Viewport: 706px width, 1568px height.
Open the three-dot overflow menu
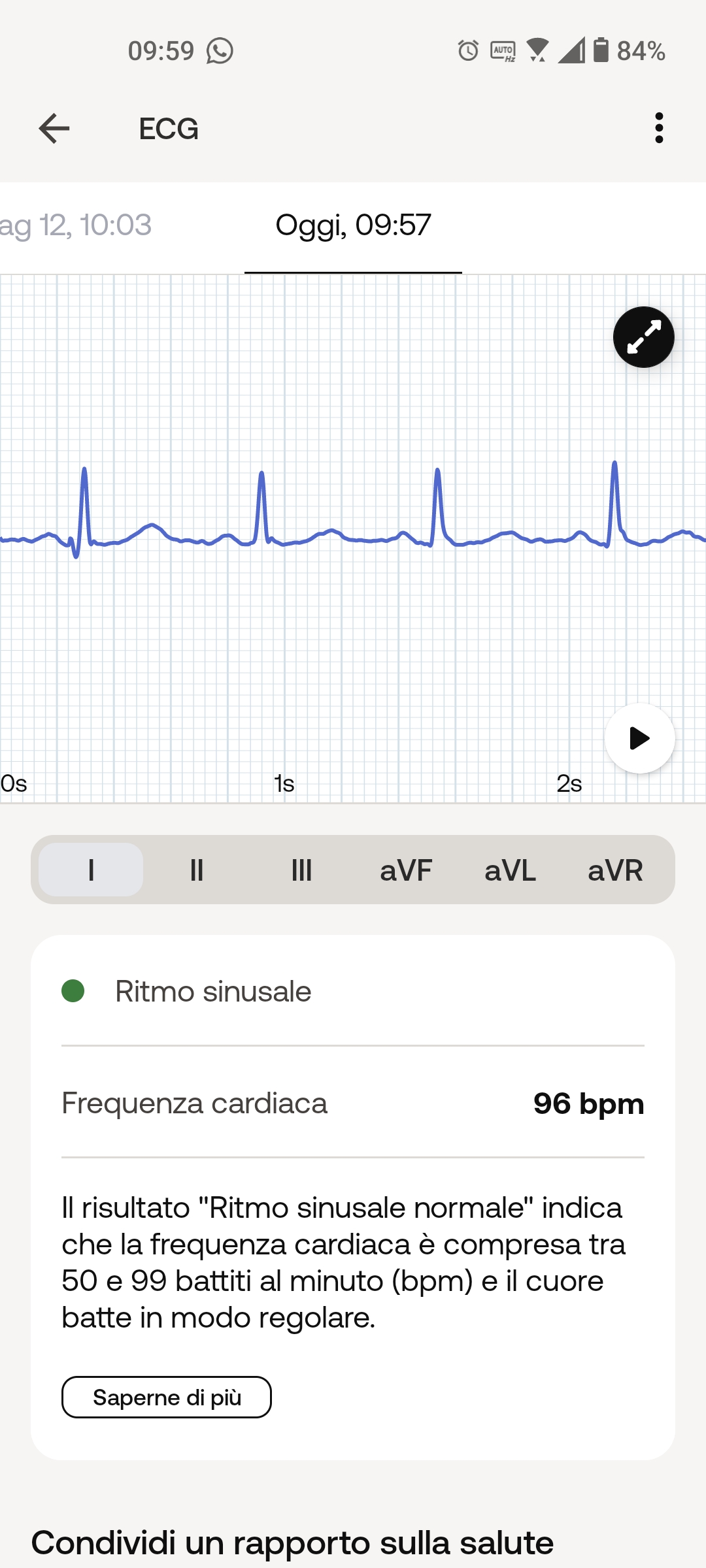click(x=659, y=128)
